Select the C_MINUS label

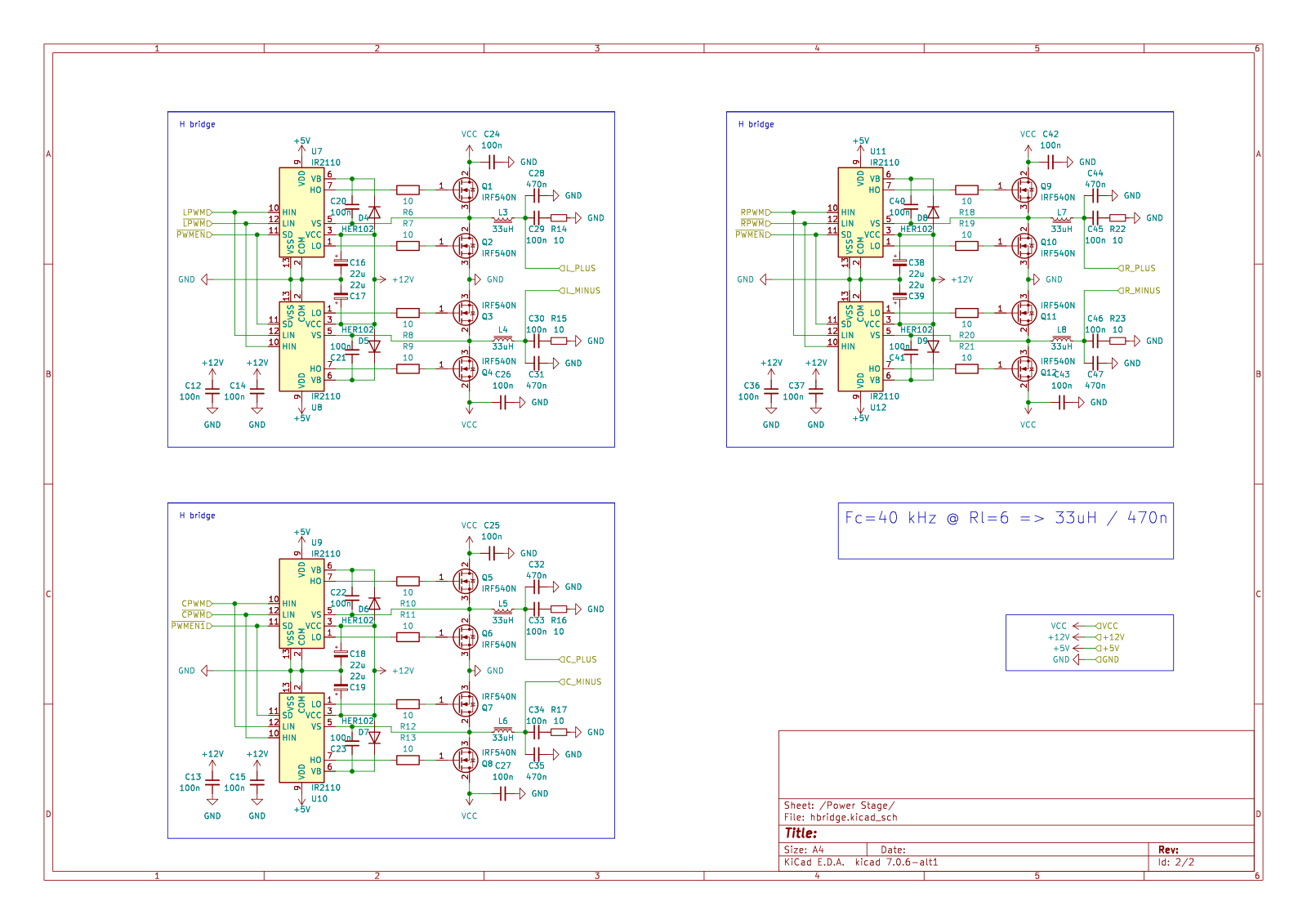580,681
